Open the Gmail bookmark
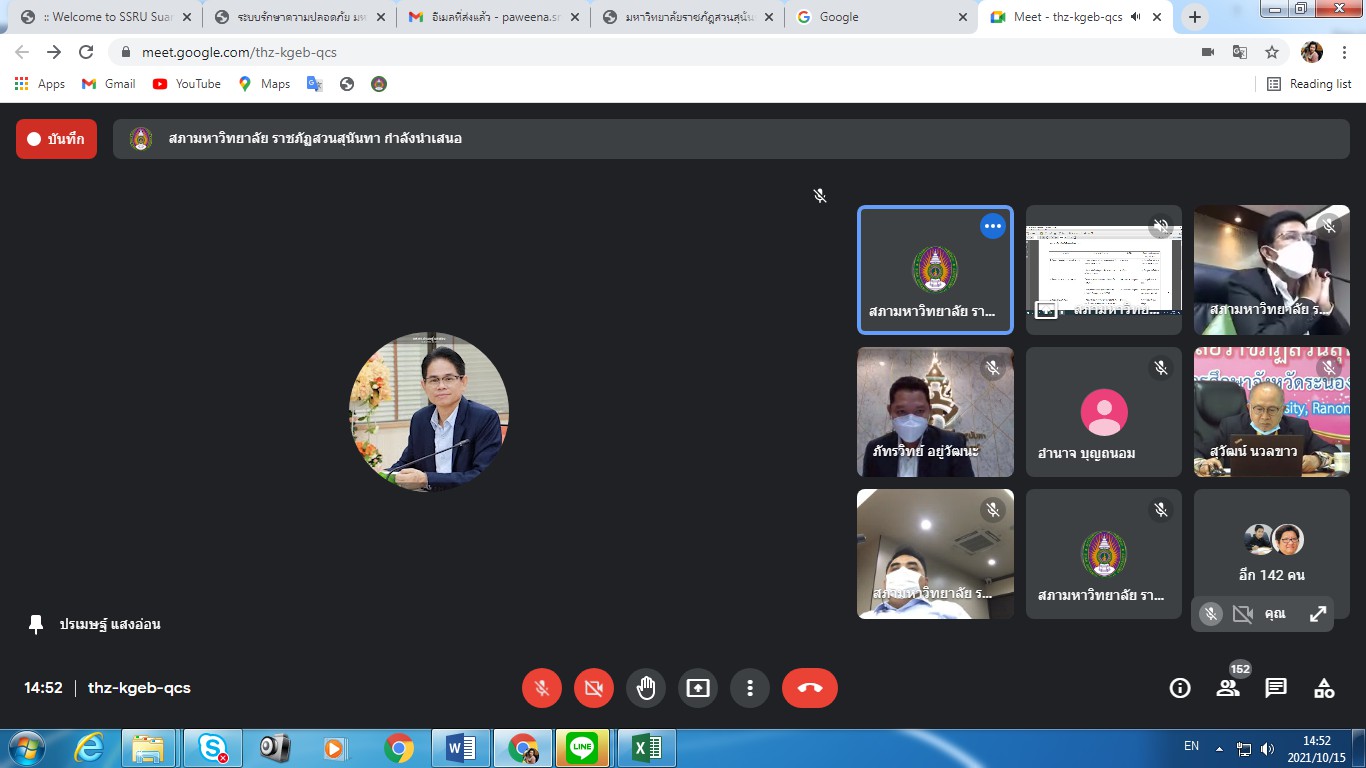 tap(108, 84)
